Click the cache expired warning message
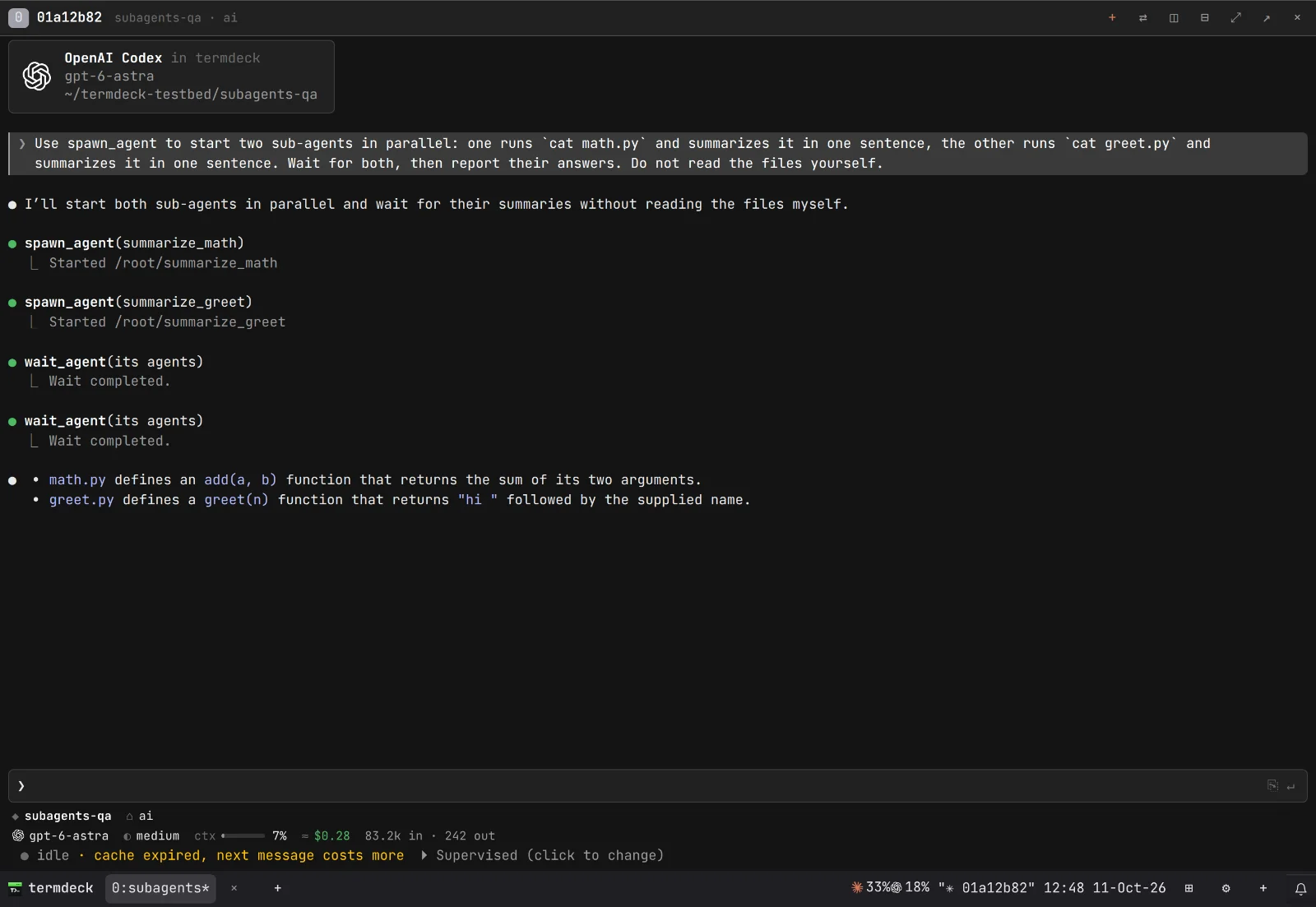Screen dimensions: 1316x907 [248, 855]
